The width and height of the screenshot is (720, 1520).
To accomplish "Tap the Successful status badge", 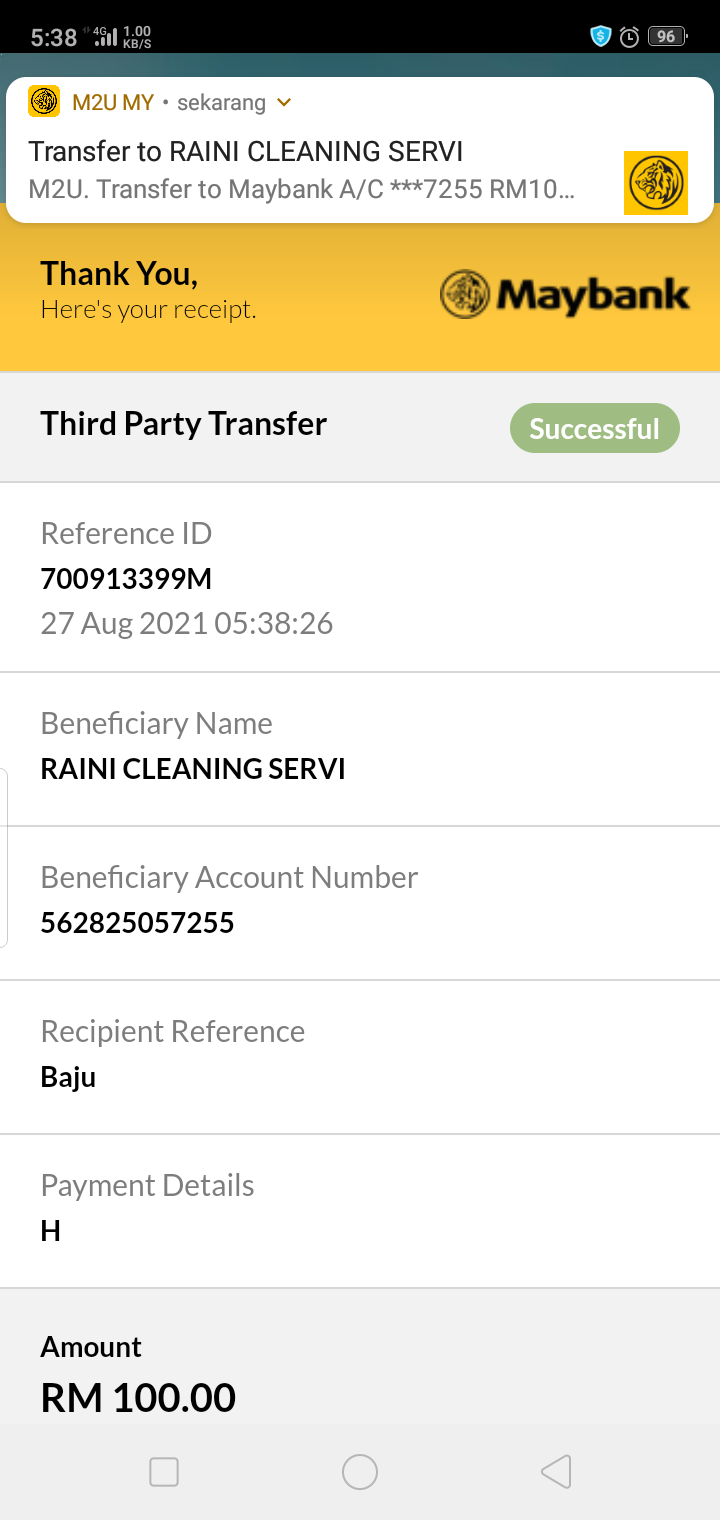I will (595, 429).
